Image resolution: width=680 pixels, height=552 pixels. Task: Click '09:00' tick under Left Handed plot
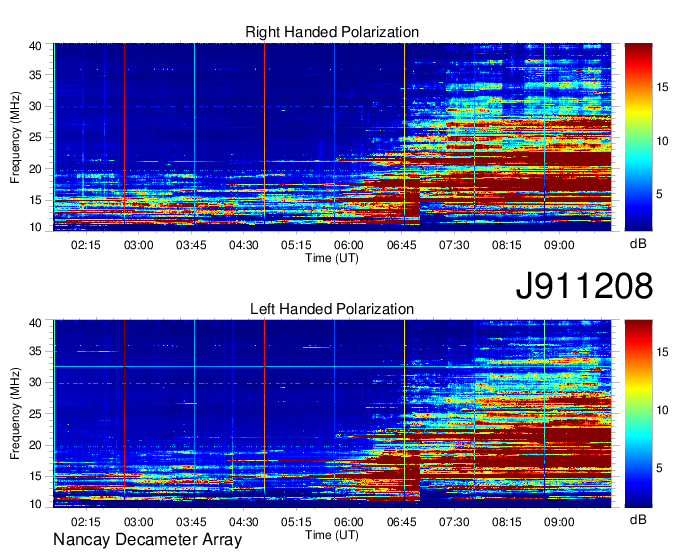[559, 522]
